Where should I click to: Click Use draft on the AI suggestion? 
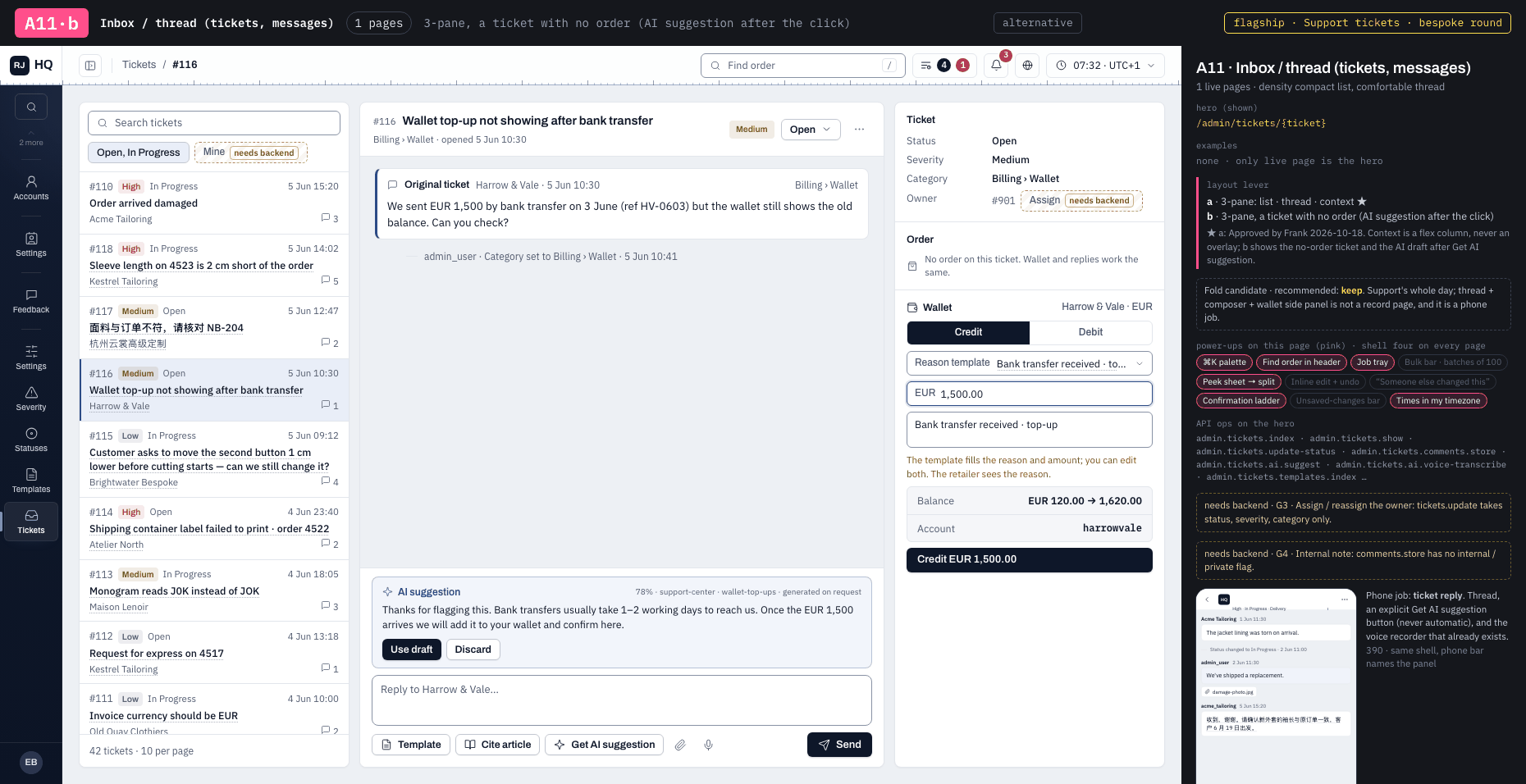point(411,650)
